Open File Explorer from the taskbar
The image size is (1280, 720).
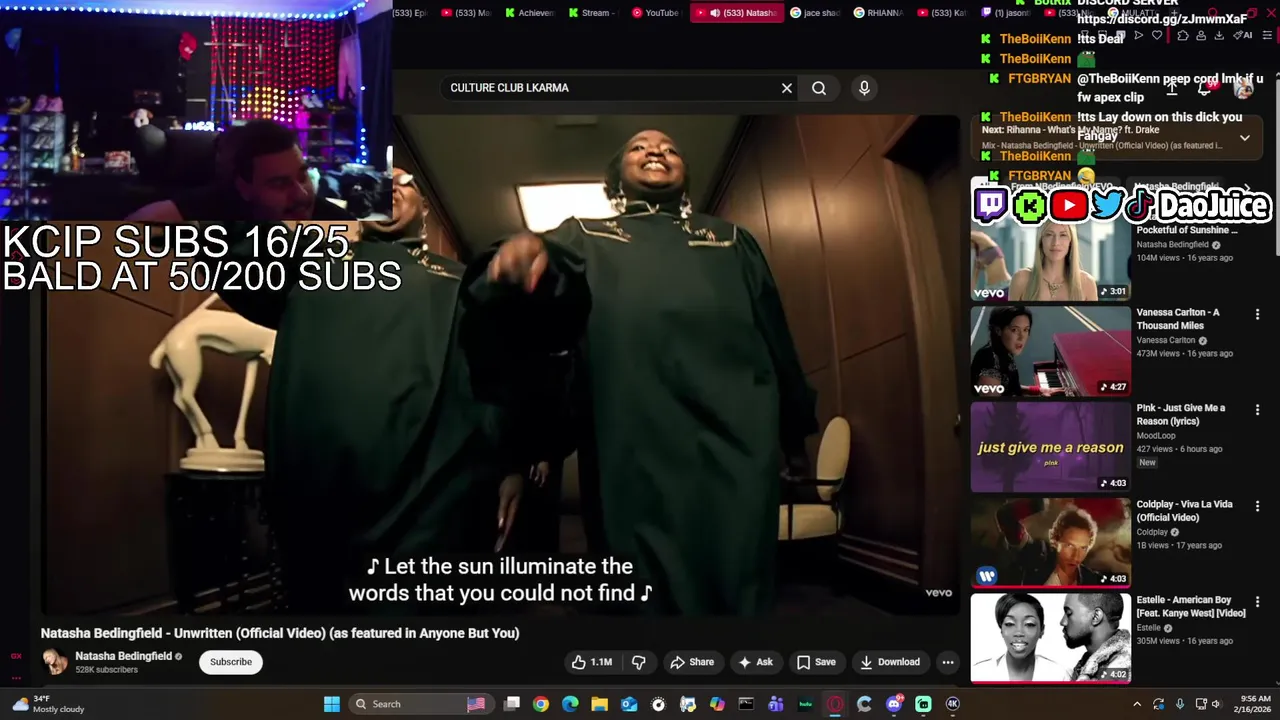pos(600,704)
